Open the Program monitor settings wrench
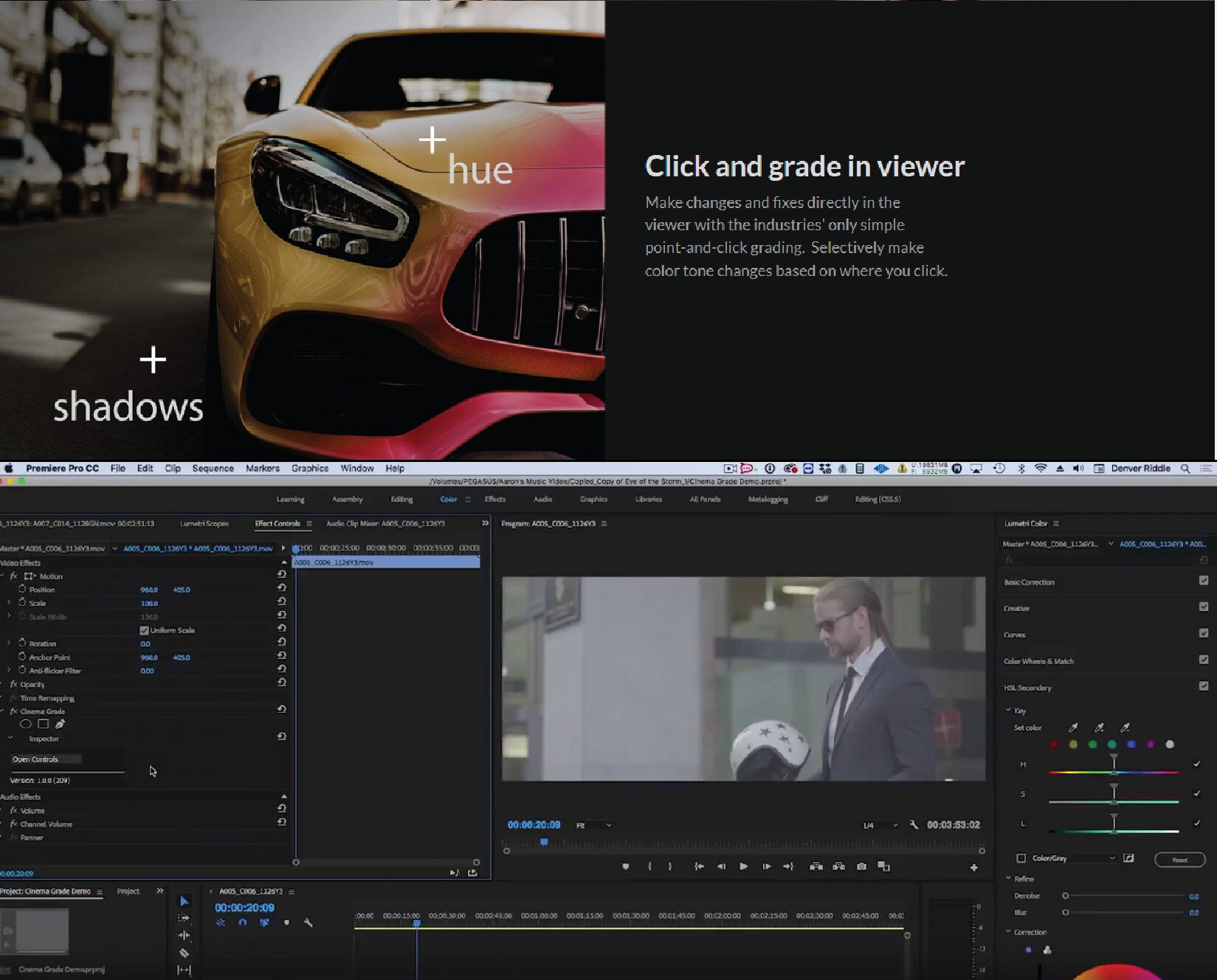This screenshot has width=1217, height=980. 914,824
